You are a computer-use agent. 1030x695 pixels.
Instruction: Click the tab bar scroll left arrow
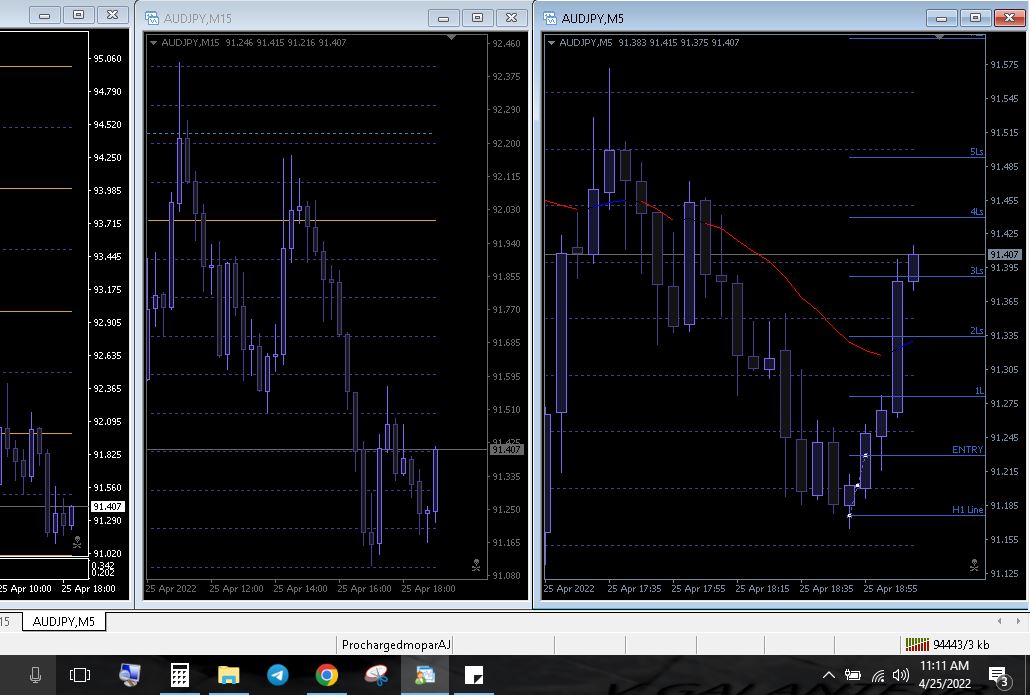click(999, 621)
